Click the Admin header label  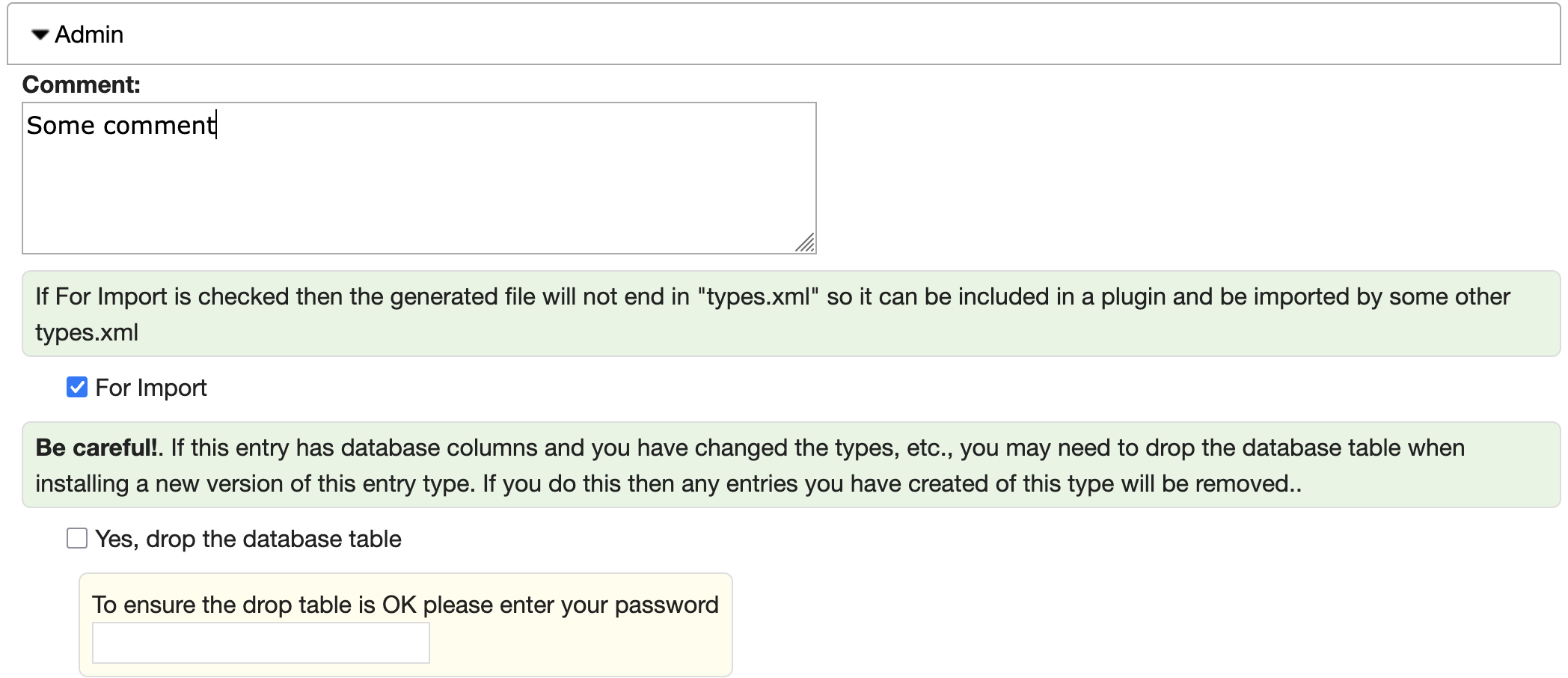tap(89, 34)
